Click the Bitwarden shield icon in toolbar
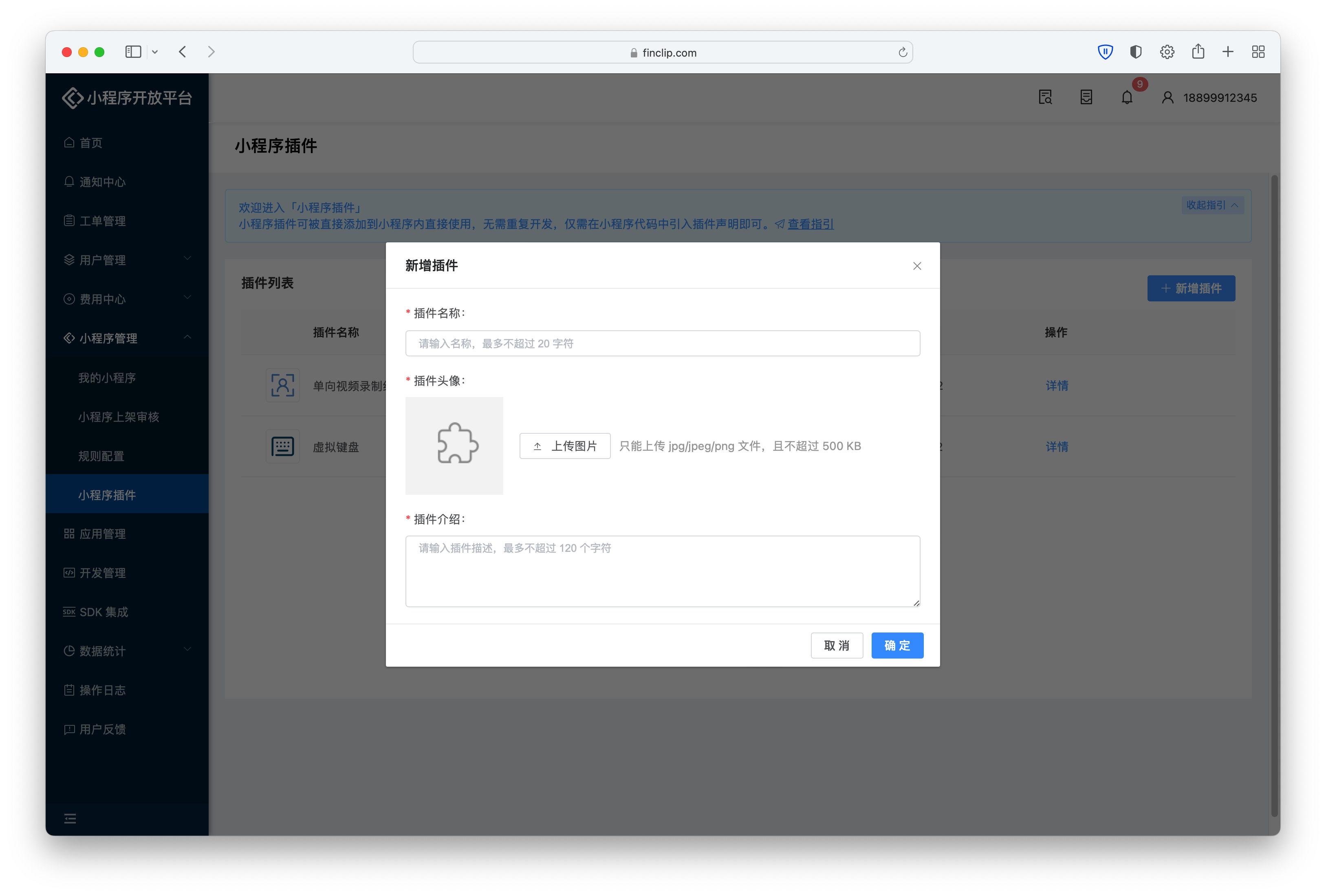The height and width of the screenshot is (896, 1326). [1105, 52]
